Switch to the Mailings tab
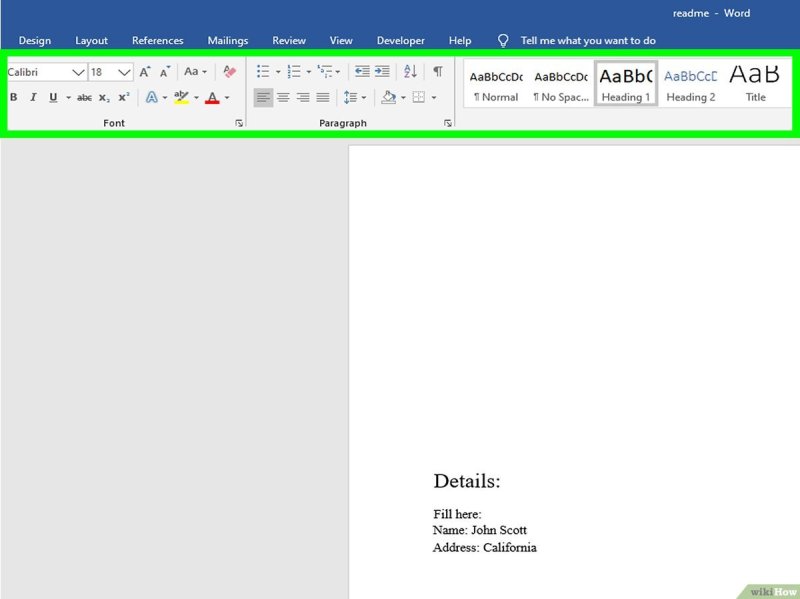Image resolution: width=800 pixels, height=599 pixels. pyautogui.click(x=228, y=40)
